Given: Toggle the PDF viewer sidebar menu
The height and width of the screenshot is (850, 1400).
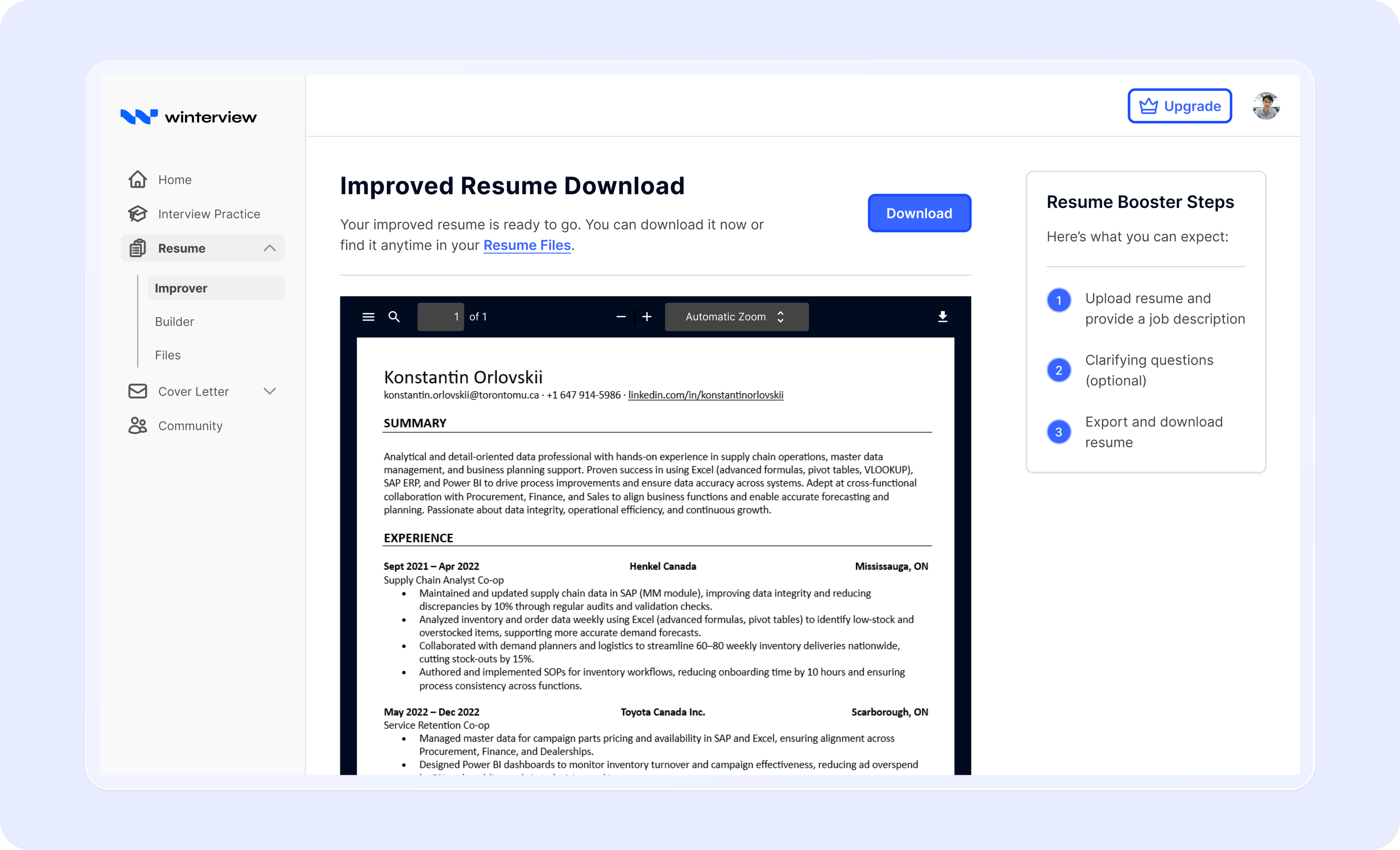Looking at the screenshot, I should (x=368, y=316).
